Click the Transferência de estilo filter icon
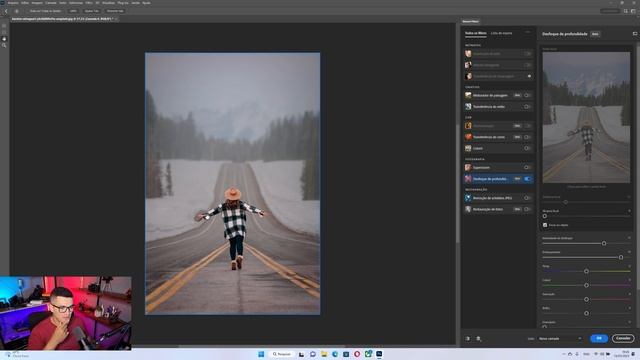640x360 pixels. [468, 107]
